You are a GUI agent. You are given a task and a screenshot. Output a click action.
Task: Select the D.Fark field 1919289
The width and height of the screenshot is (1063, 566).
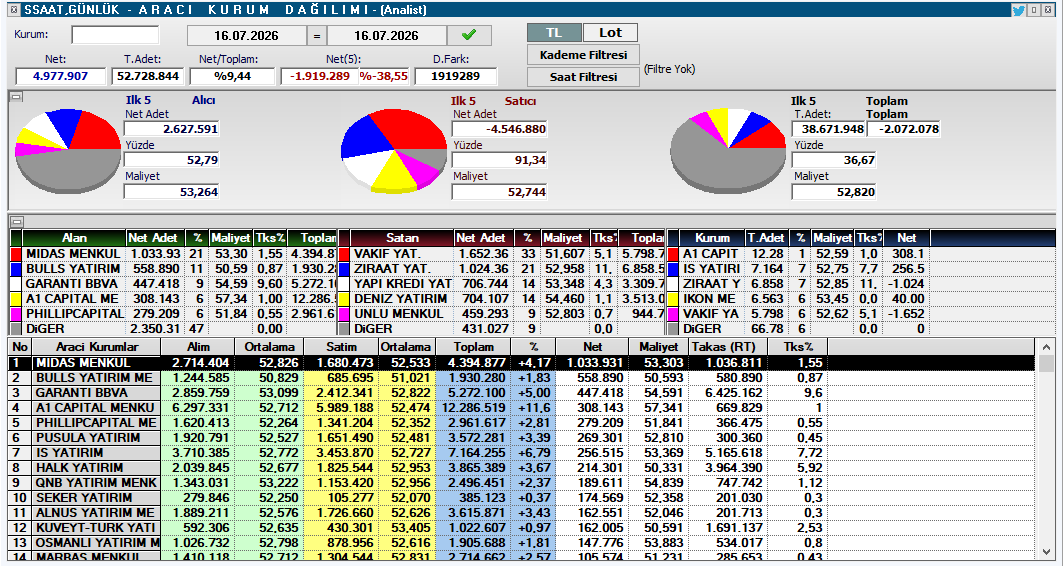pos(456,76)
